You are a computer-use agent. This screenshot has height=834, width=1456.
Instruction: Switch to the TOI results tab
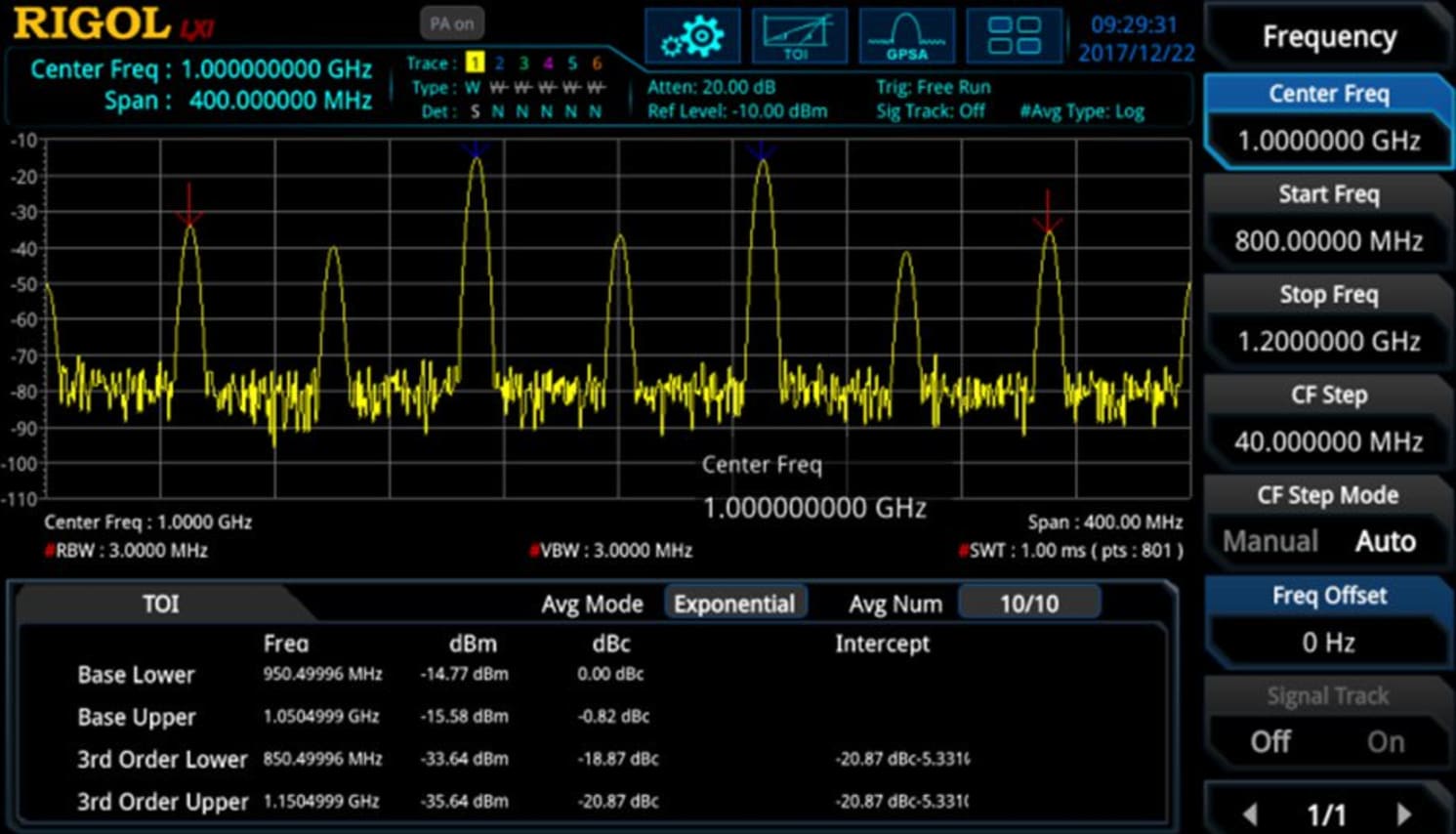pyautogui.click(x=159, y=604)
